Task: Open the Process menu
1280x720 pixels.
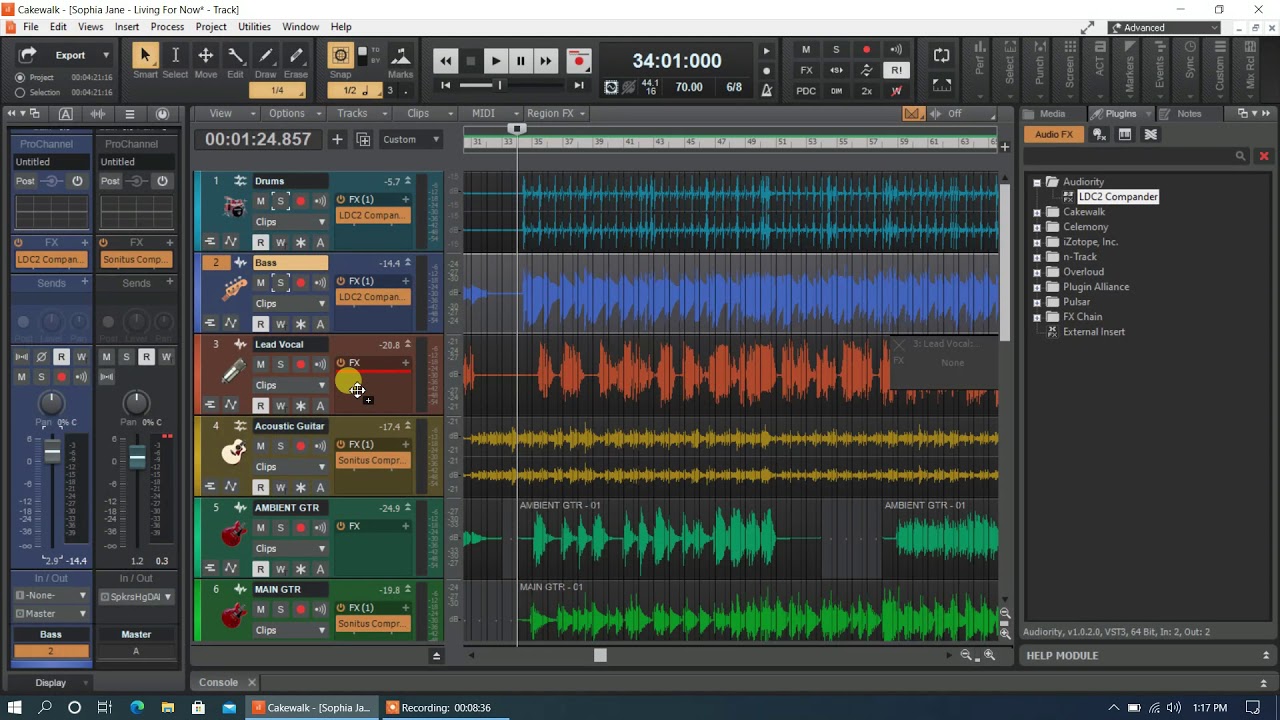Action: [x=166, y=27]
